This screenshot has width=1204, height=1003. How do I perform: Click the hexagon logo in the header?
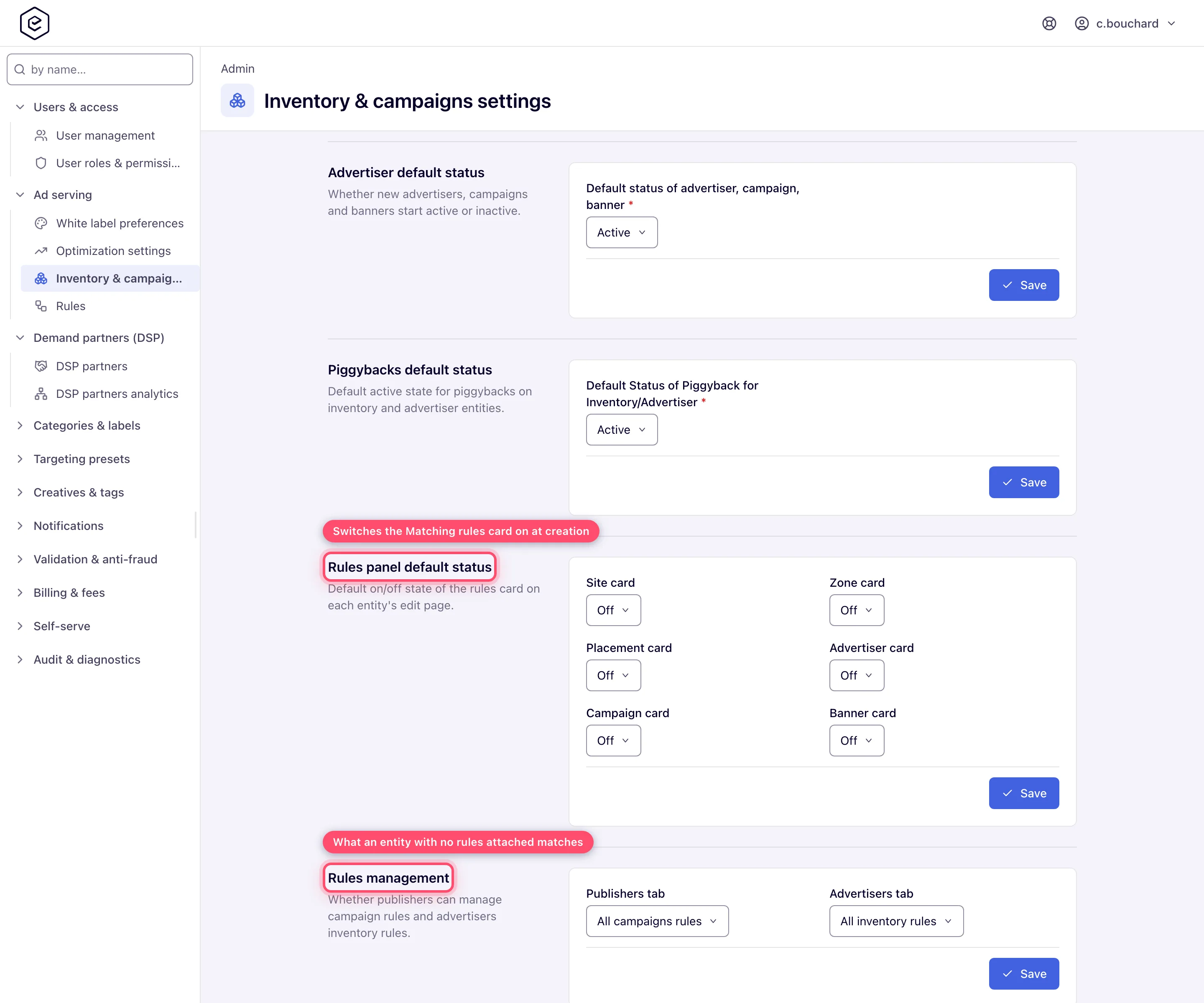(x=34, y=23)
